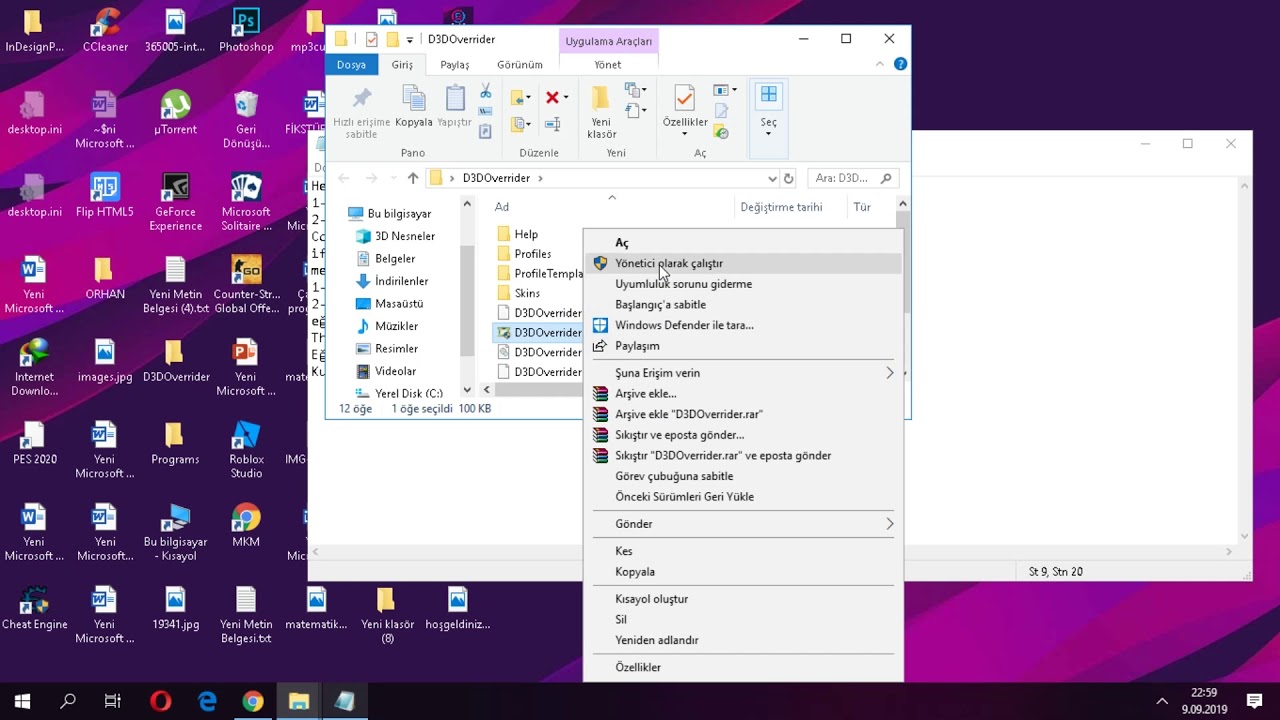
Task: Choose Özellikler at the context menu's bottom
Action: pyautogui.click(x=744, y=667)
